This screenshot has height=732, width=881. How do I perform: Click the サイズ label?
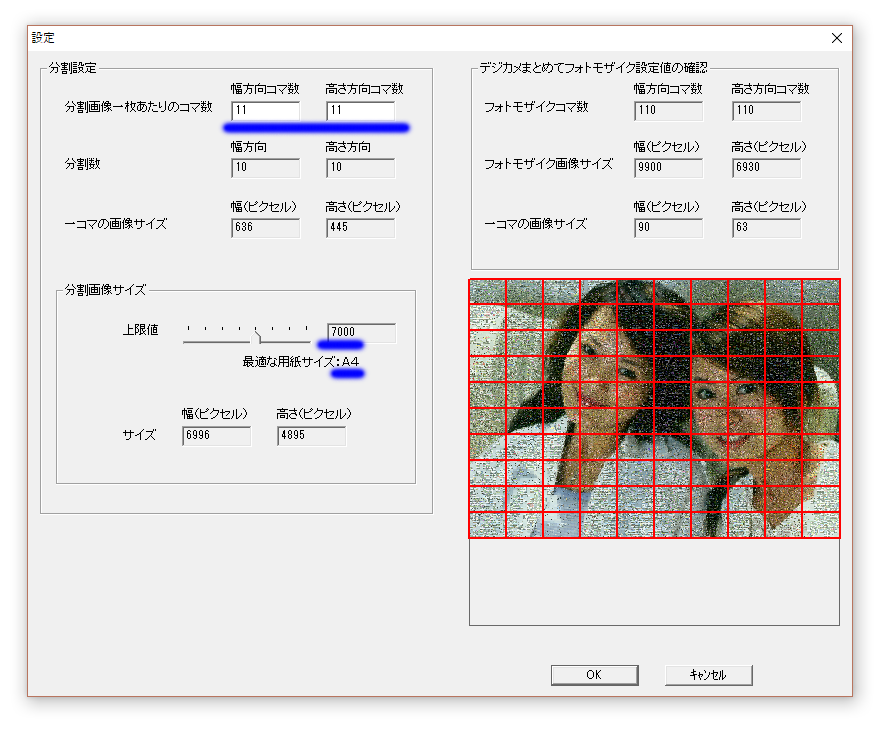[139, 435]
